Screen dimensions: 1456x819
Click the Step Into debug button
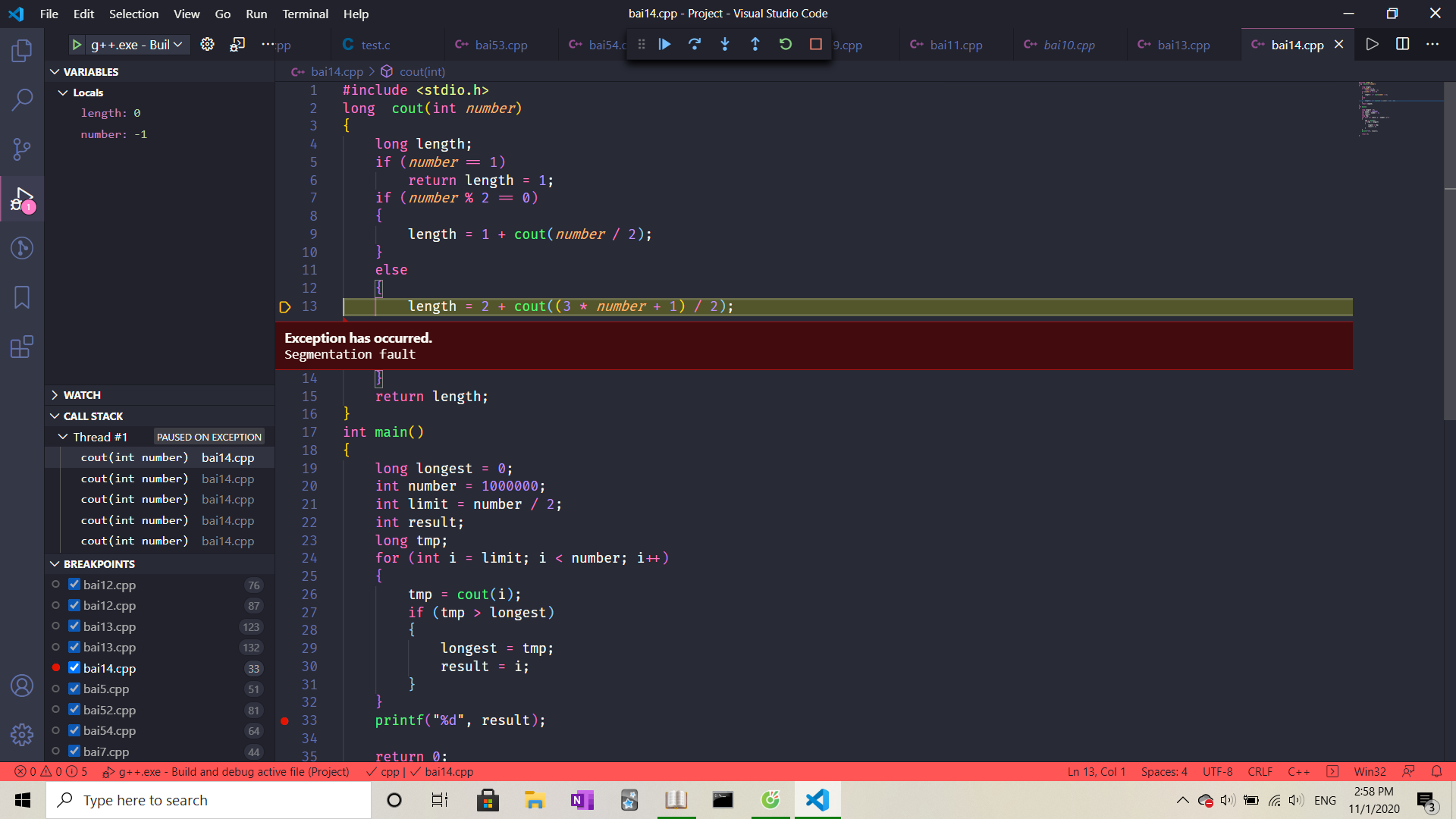pyautogui.click(x=725, y=45)
